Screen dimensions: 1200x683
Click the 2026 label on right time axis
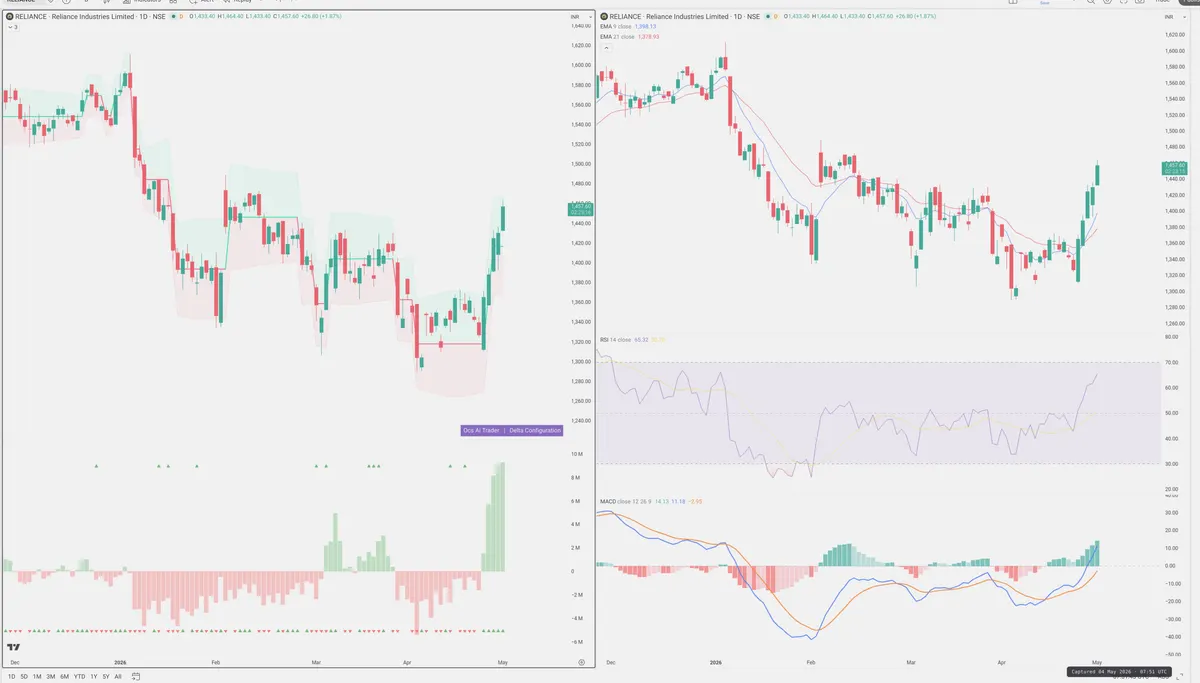pyautogui.click(x=714, y=662)
